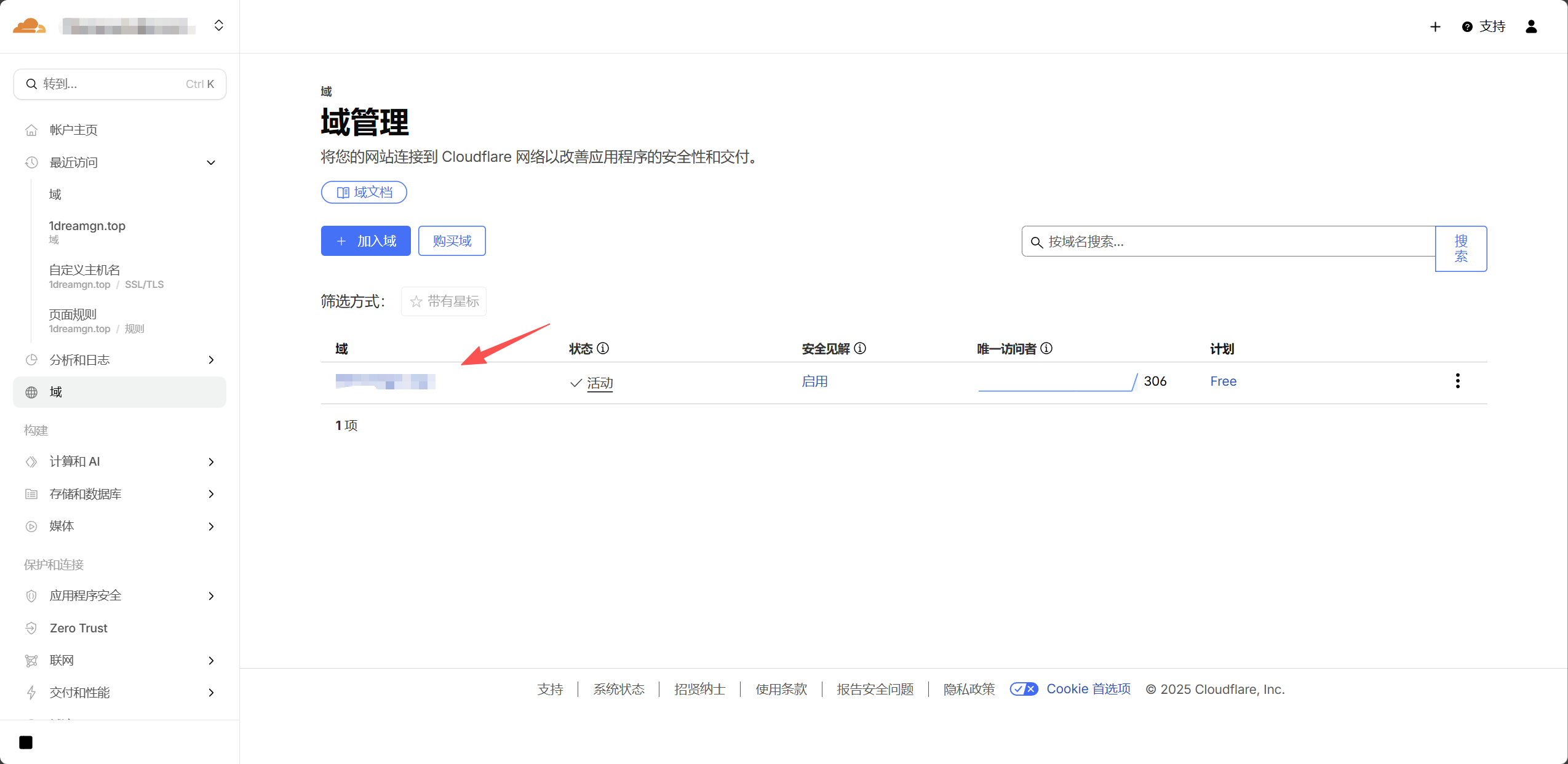Image resolution: width=1568 pixels, height=764 pixels.
Task: Open the account switcher dropdown
Action: point(218,26)
